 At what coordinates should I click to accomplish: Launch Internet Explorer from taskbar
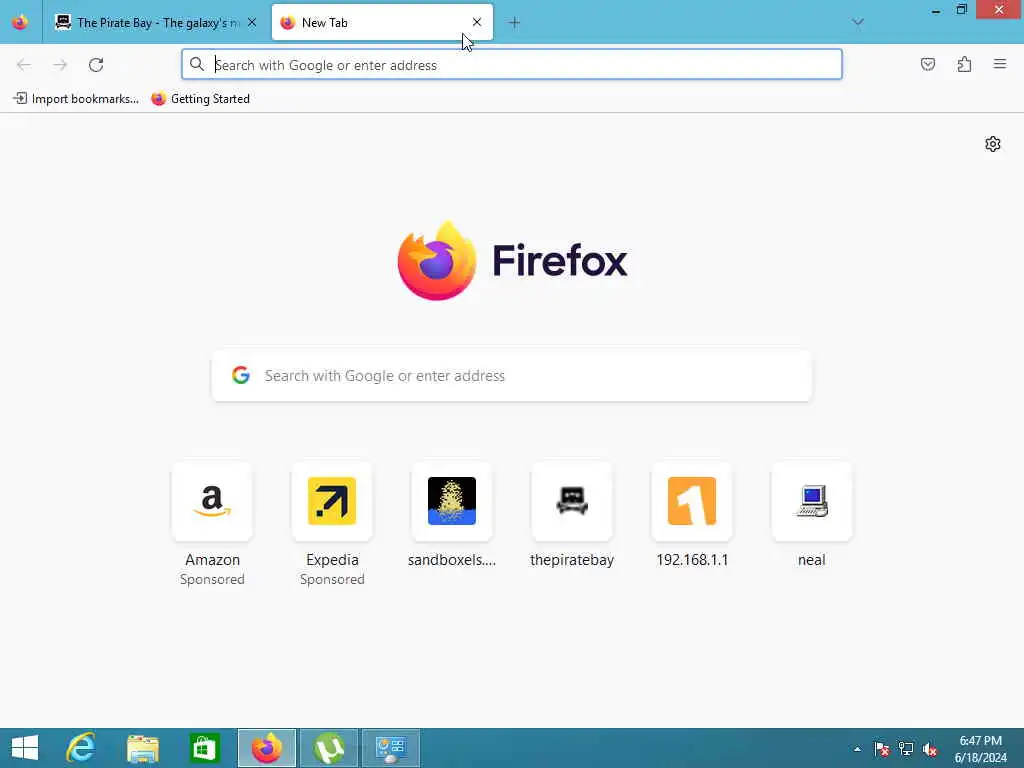[x=80, y=748]
